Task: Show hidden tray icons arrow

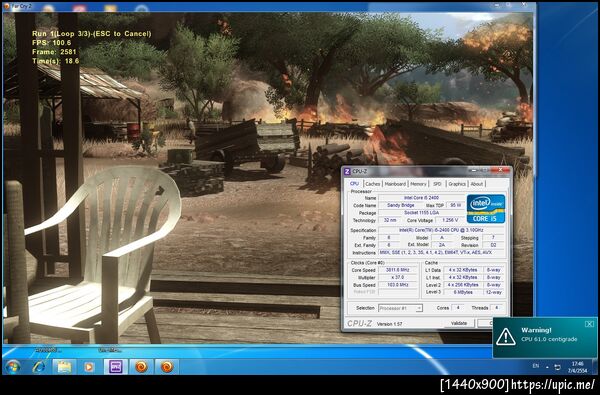Action: click(x=547, y=367)
